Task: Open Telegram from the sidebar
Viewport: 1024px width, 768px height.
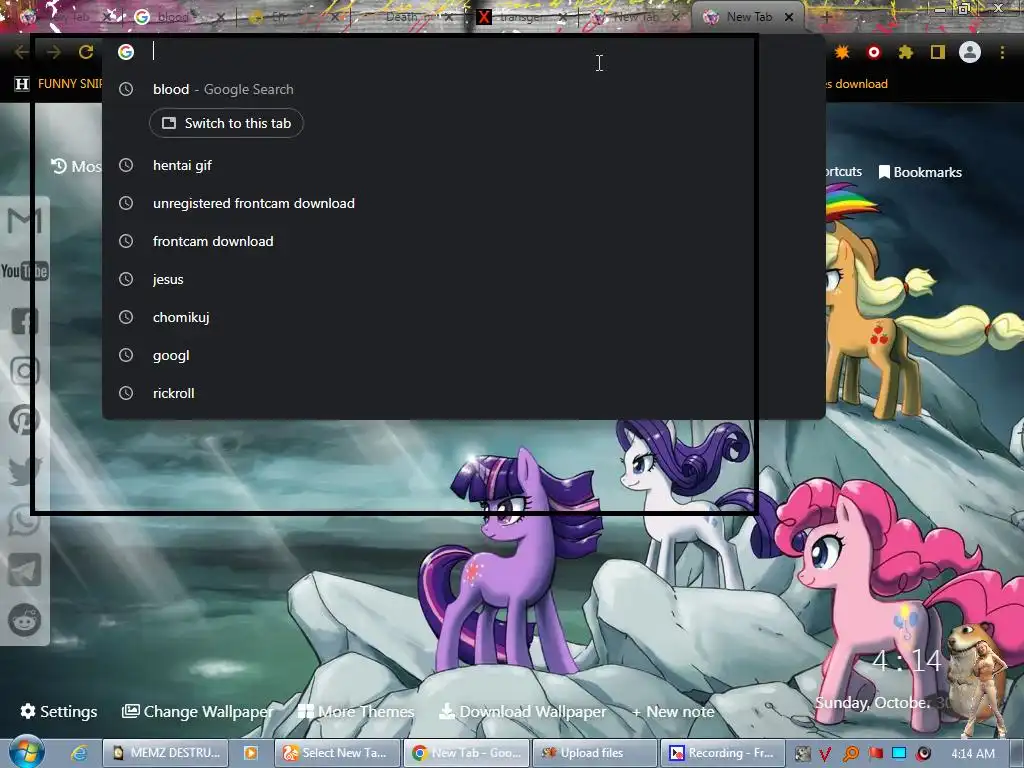Action: pyautogui.click(x=25, y=570)
